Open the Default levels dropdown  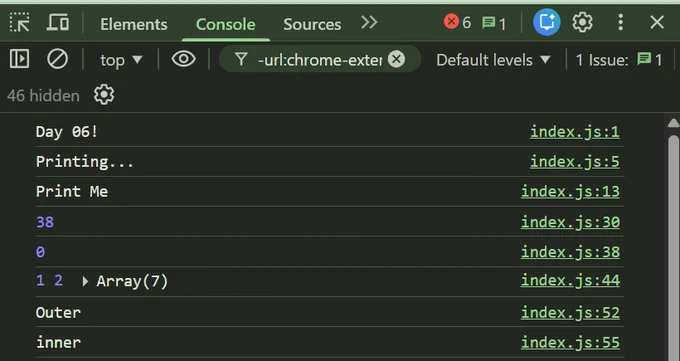coord(494,60)
